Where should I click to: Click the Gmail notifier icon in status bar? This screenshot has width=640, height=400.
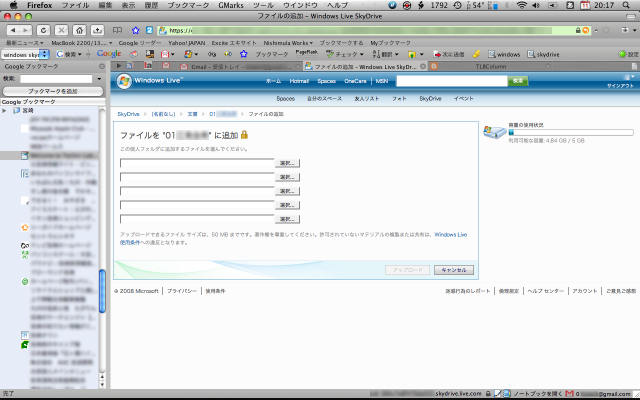(x=569, y=394)
